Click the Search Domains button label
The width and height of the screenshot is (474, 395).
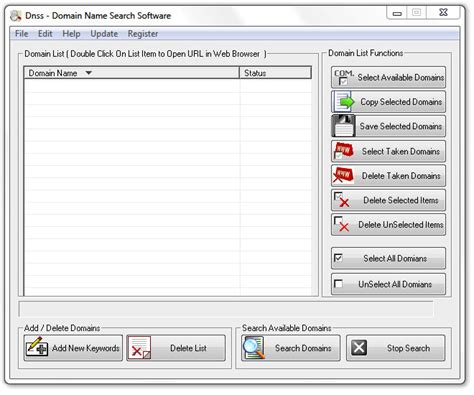303,348
